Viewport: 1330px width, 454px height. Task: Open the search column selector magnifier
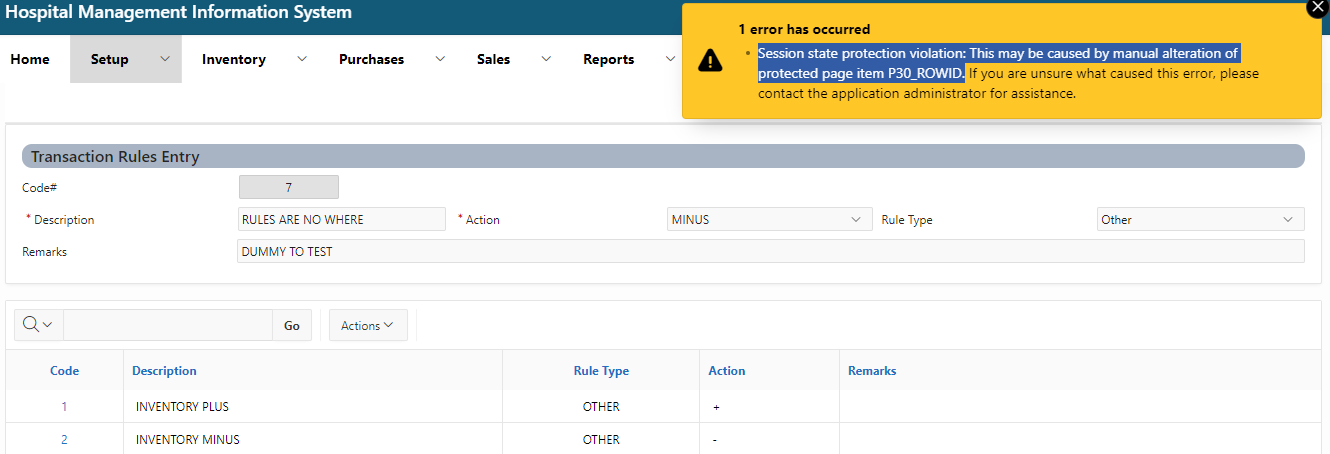click(38, 325)
